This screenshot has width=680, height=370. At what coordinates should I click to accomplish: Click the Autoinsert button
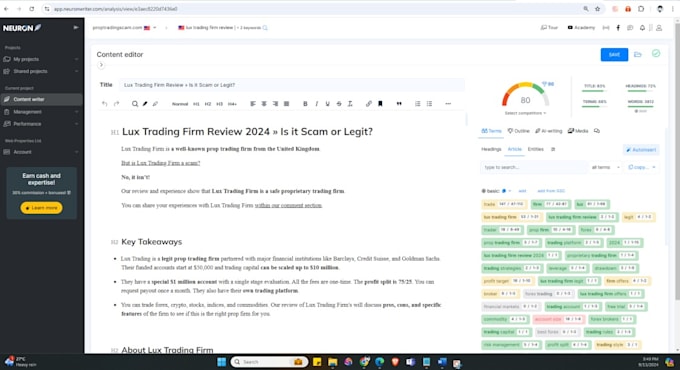pyautogui.click(x=641, y=150)
